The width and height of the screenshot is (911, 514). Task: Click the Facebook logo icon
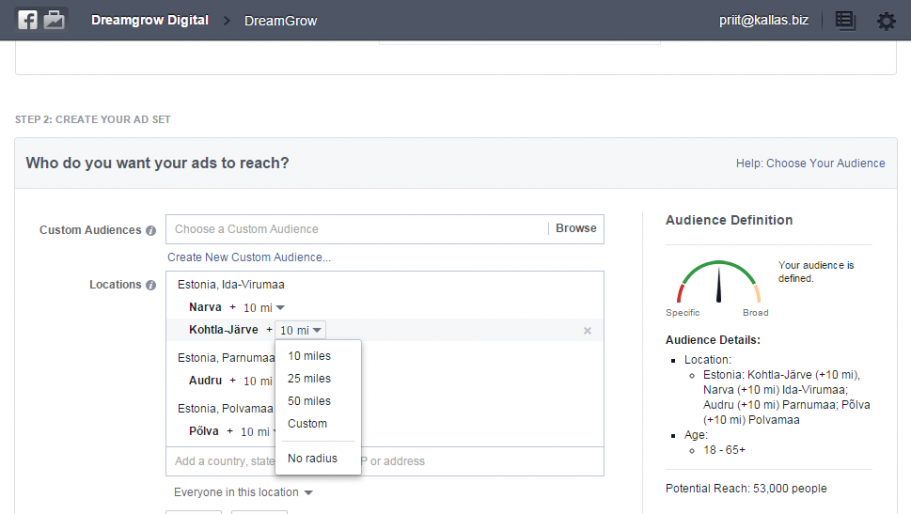click(27, 20)
